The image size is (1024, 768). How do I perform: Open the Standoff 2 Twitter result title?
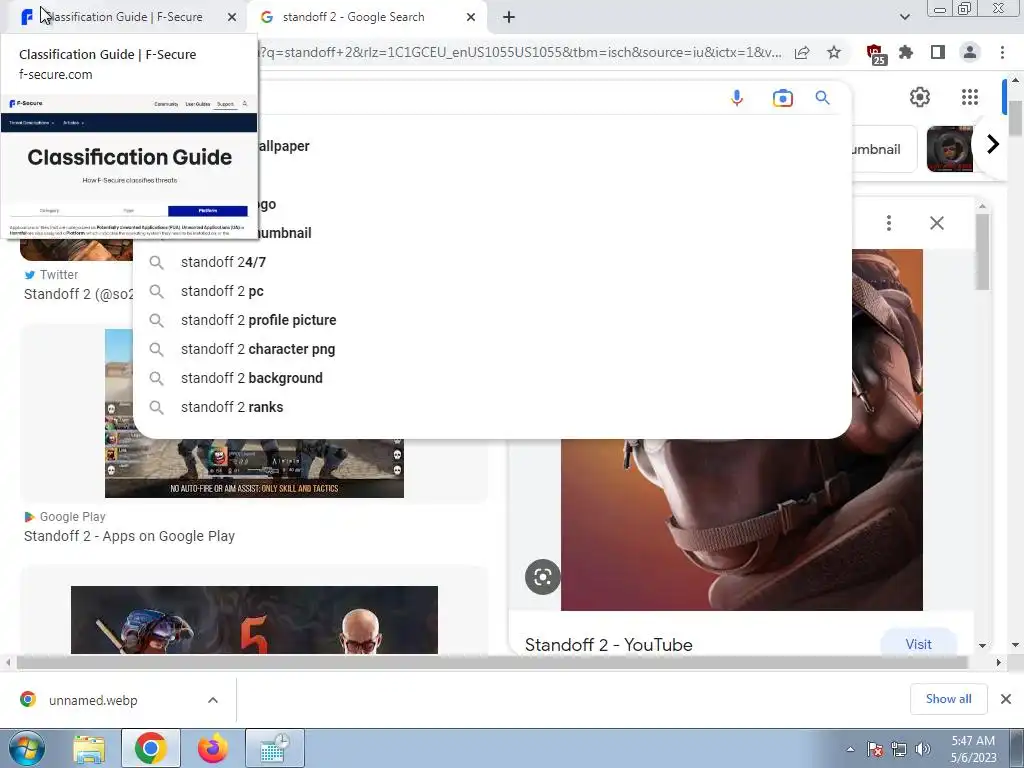pyautogui.click(x=78, y=294)
